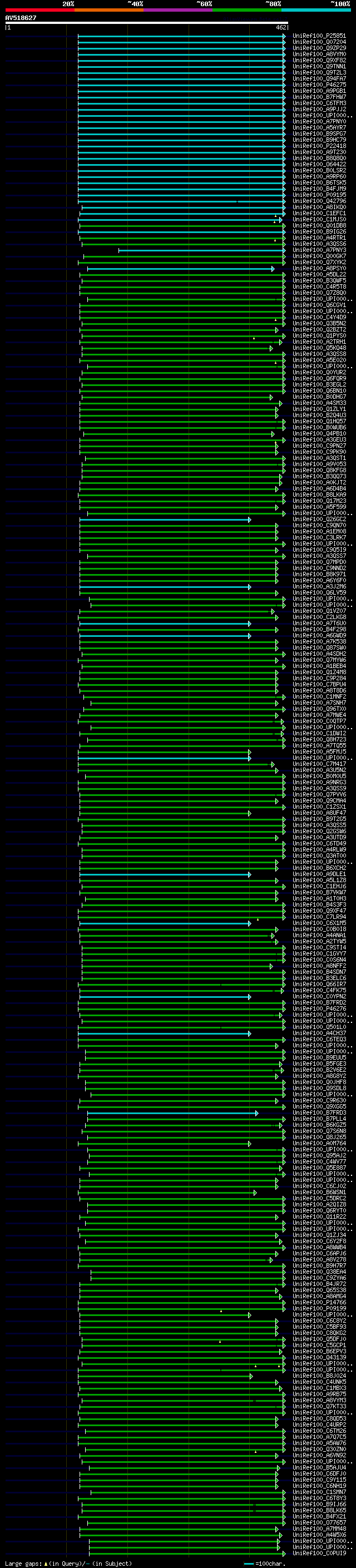The height and width of the screenshot is (1568, 356).
Task: Select the UniRef100_A8PSY0 label
Action: [x=319, y=269]
